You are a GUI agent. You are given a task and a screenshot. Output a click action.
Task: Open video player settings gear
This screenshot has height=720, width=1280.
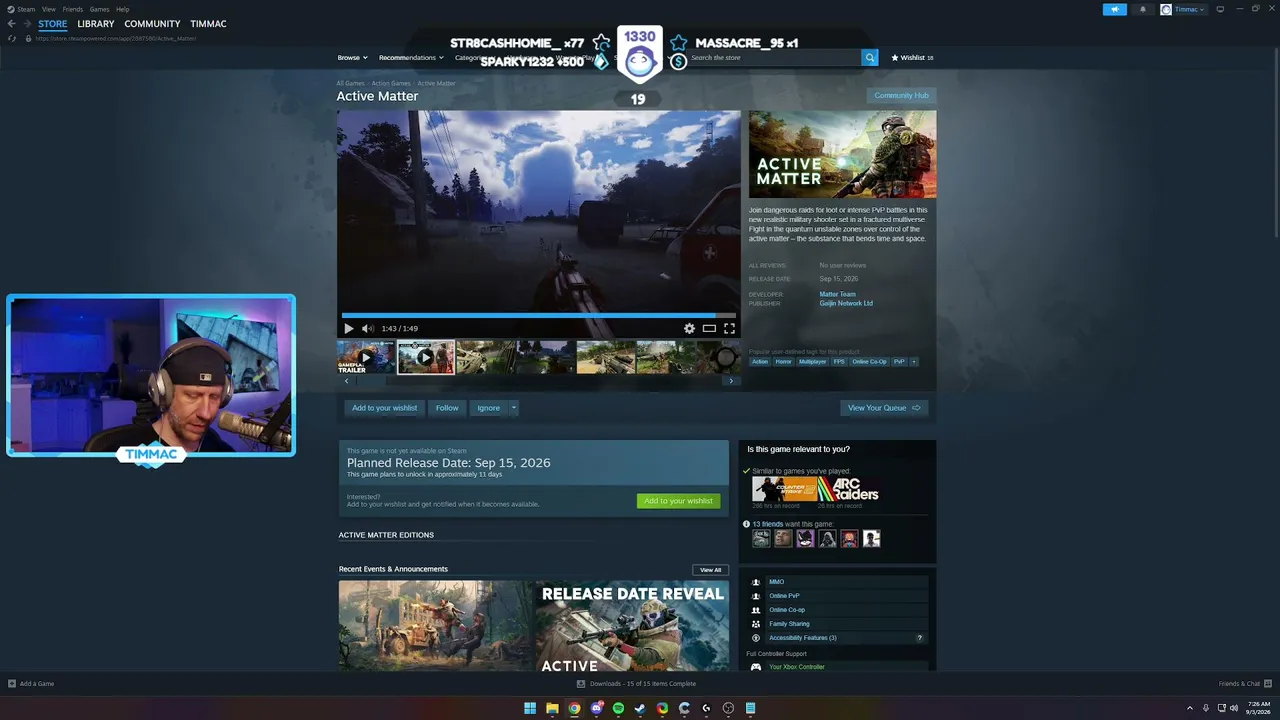pos(689,328)
